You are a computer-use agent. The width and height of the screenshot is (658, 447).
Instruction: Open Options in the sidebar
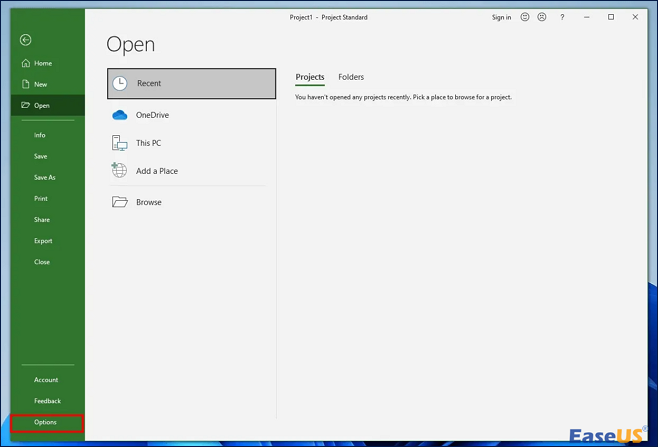tap(46, 422)
